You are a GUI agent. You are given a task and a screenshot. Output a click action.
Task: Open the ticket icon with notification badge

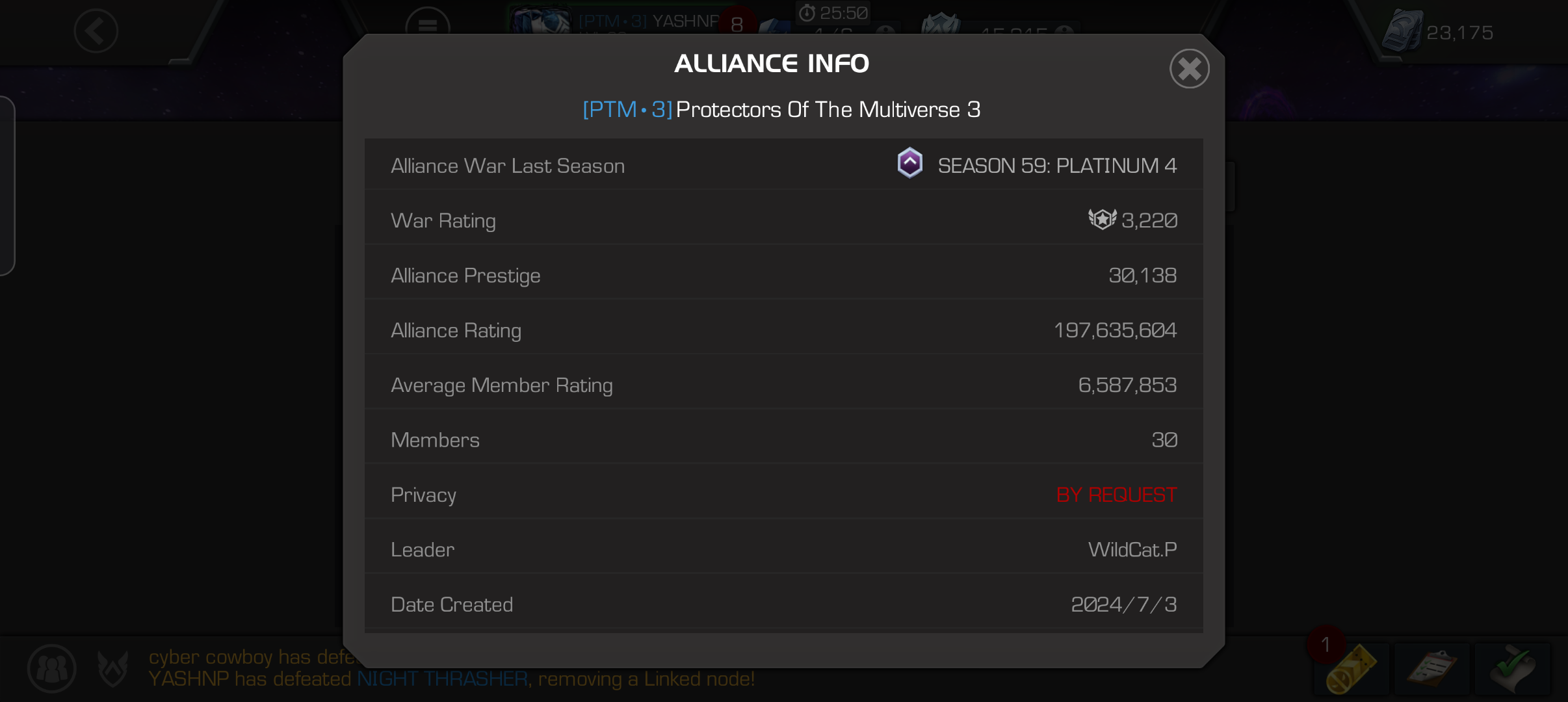click(1350, 669)
